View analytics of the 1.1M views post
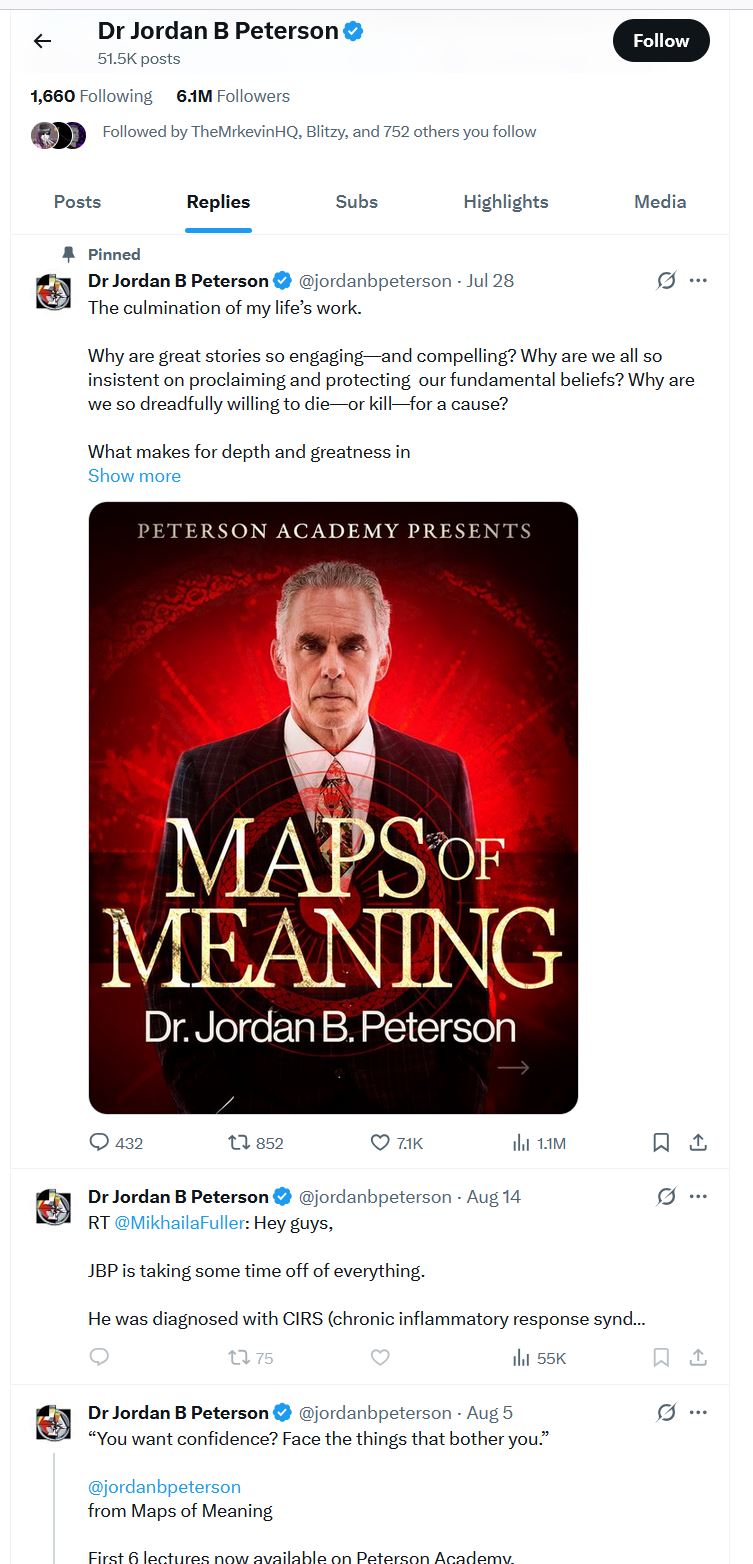Image resolution: width=753 pixels, height=1564 pixels. pos(521,1142)
